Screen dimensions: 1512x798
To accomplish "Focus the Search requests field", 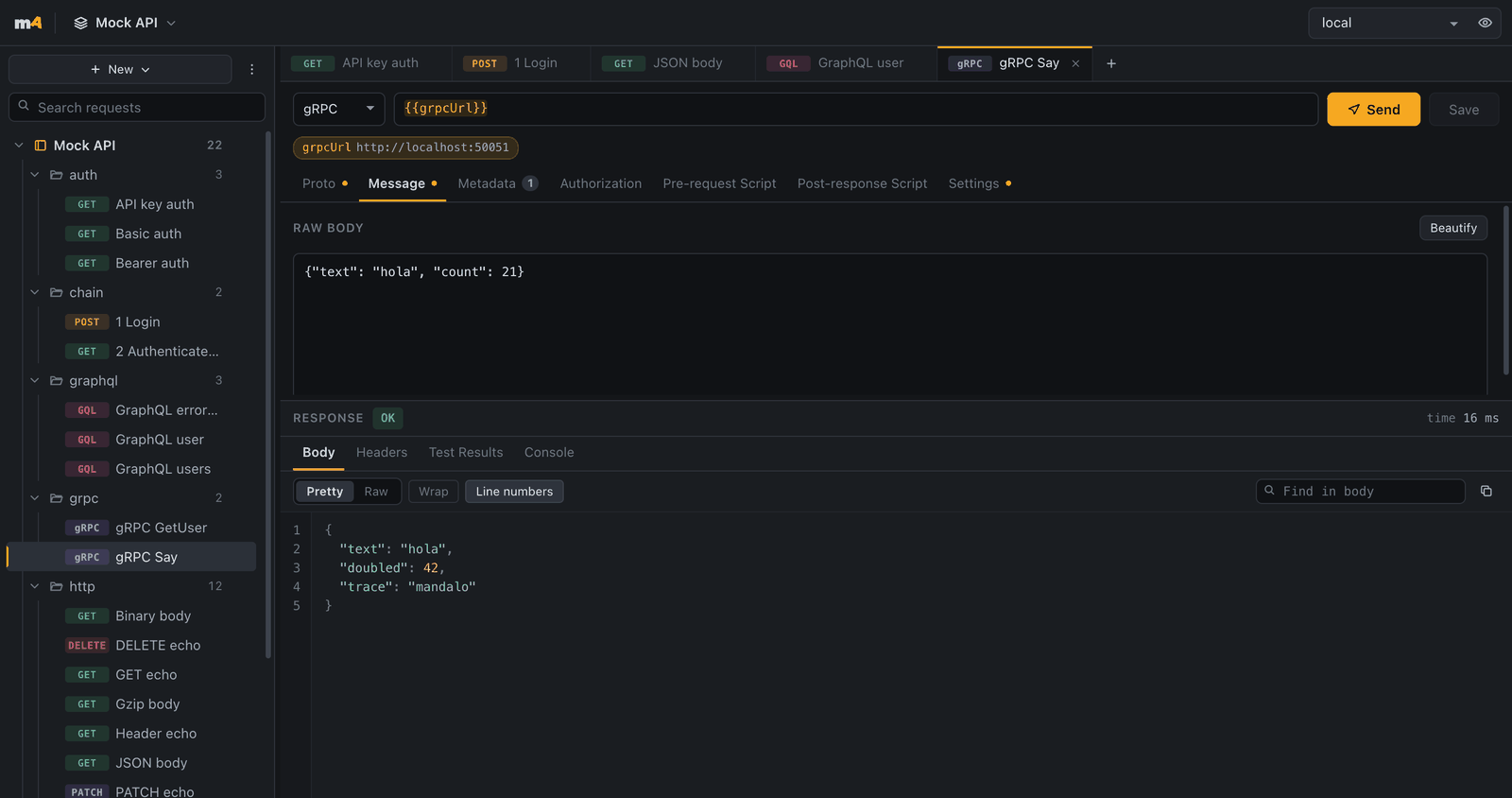I will click(x=137, y=107).
